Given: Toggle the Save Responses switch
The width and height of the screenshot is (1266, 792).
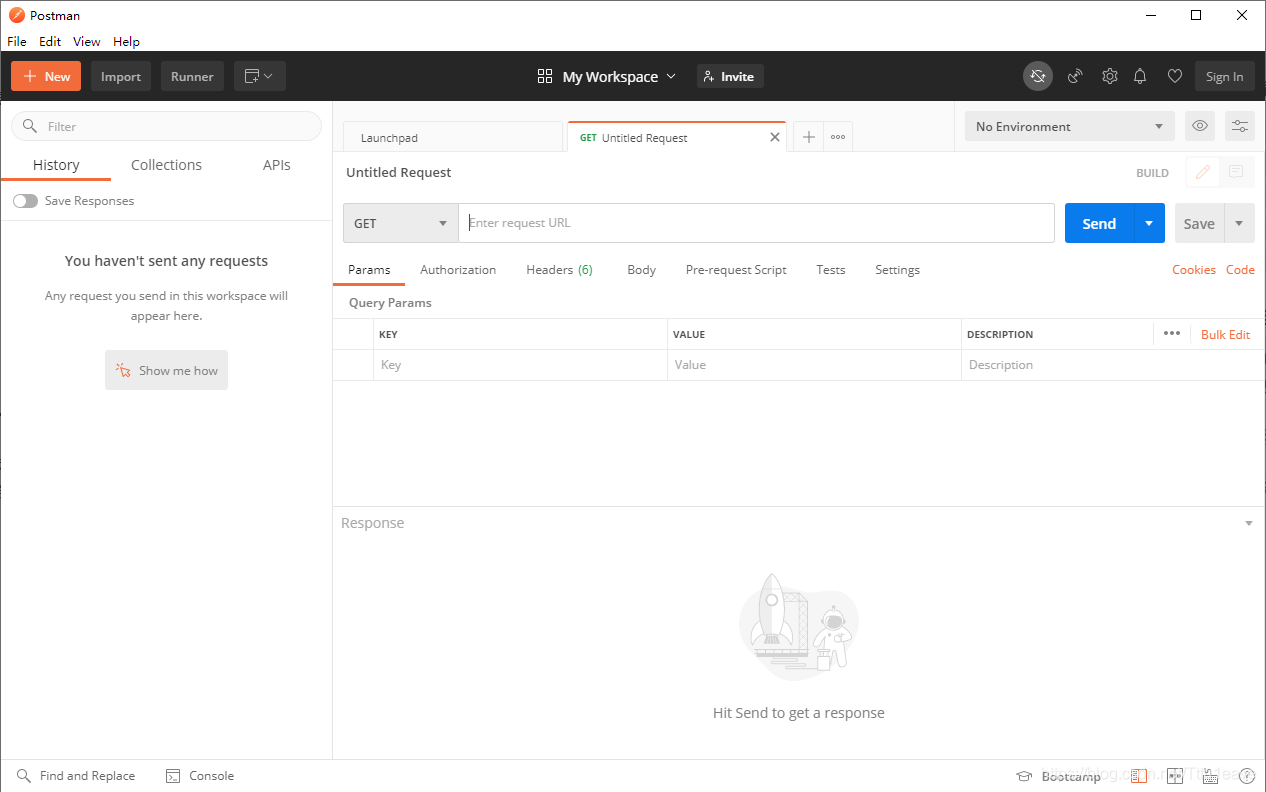Looking at the screenshot, I should [x=25, y=201].
